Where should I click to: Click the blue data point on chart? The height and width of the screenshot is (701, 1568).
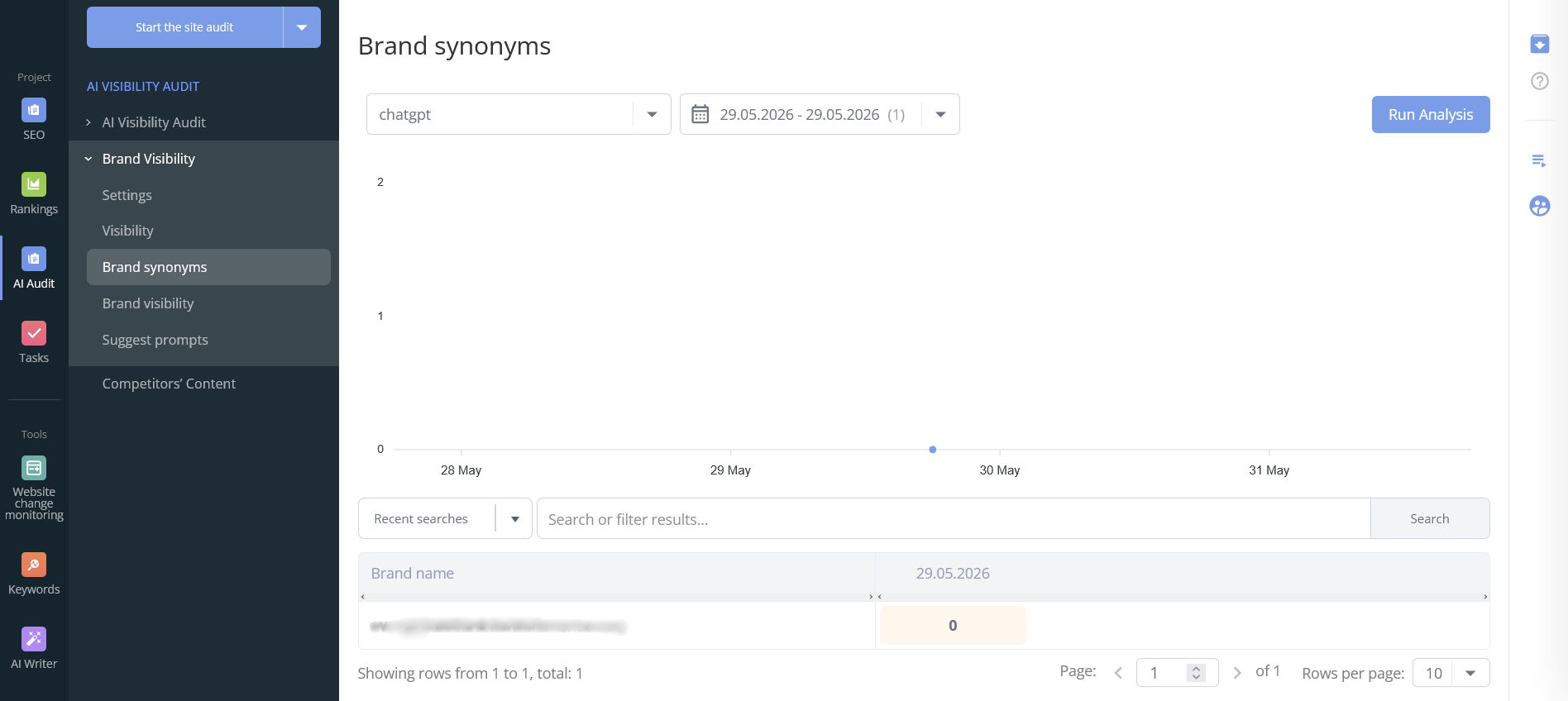[933, 450]
